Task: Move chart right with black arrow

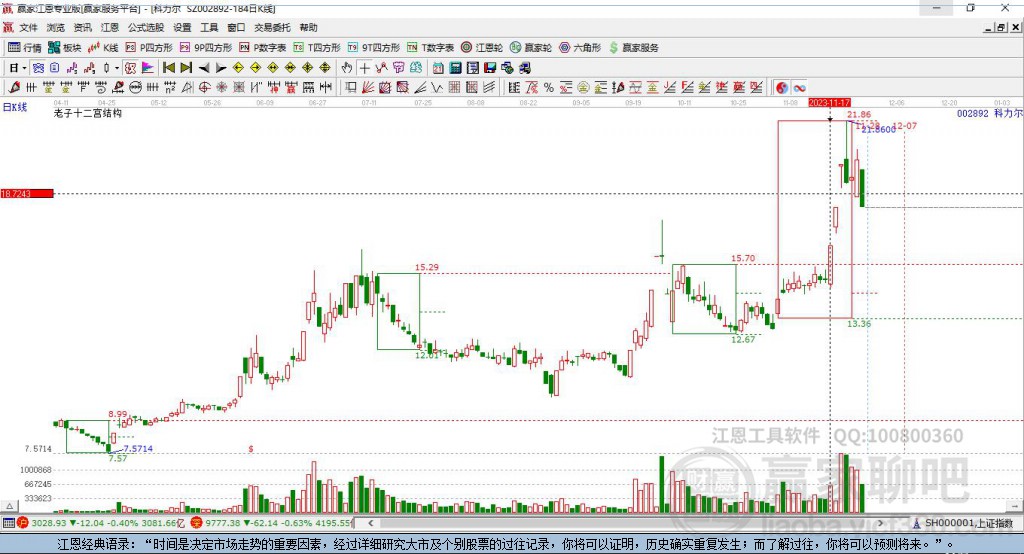Action: pos(221,68)
